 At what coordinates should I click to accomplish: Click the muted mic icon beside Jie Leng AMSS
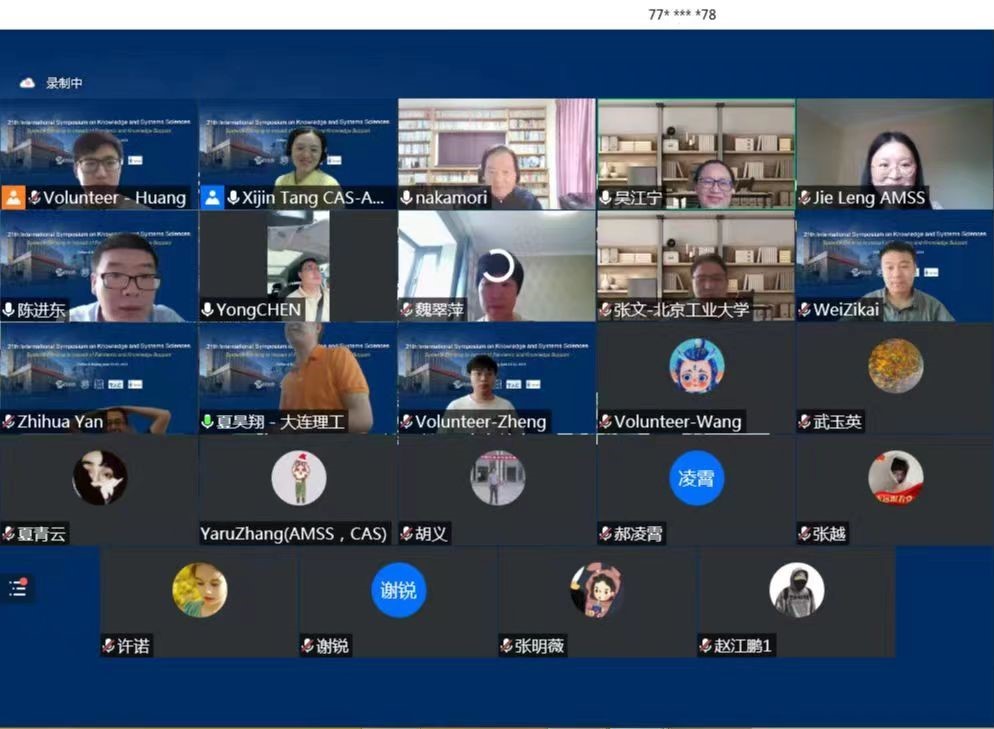[805, 198]
